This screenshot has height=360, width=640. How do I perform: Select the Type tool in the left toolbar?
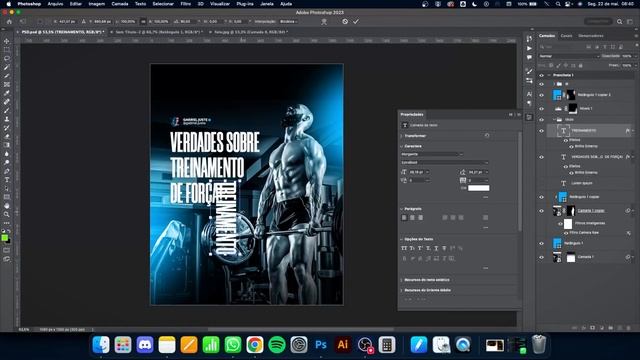(x=7, y=180)
